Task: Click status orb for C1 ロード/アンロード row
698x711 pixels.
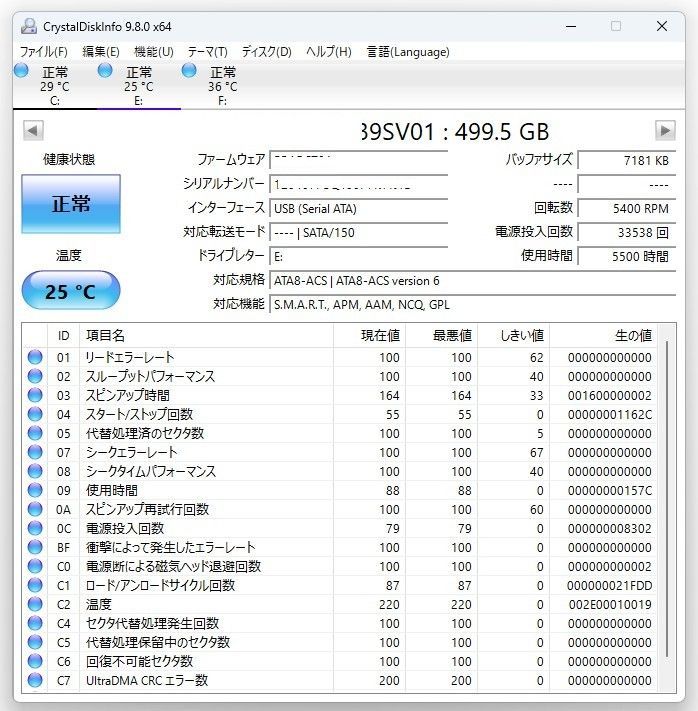Action: coord(35,585)
